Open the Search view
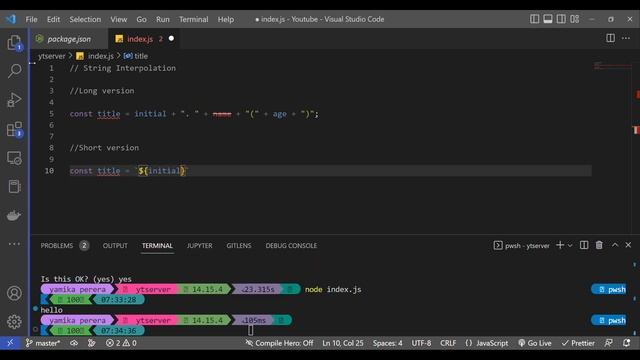This screenshot has width=640, height=360. (x=14, y=71)
